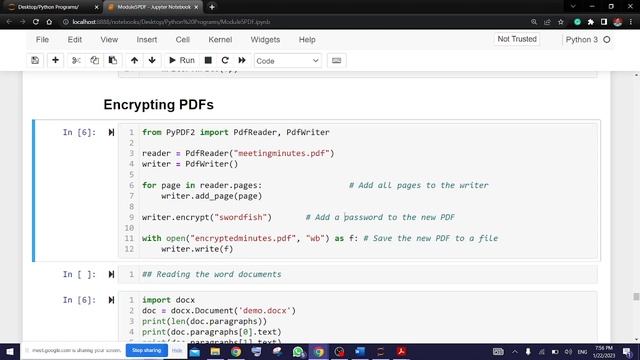Click inside the writer.encrypt("swordfish") code line
This screenshot has height=360, width=640.
[207, 217]
